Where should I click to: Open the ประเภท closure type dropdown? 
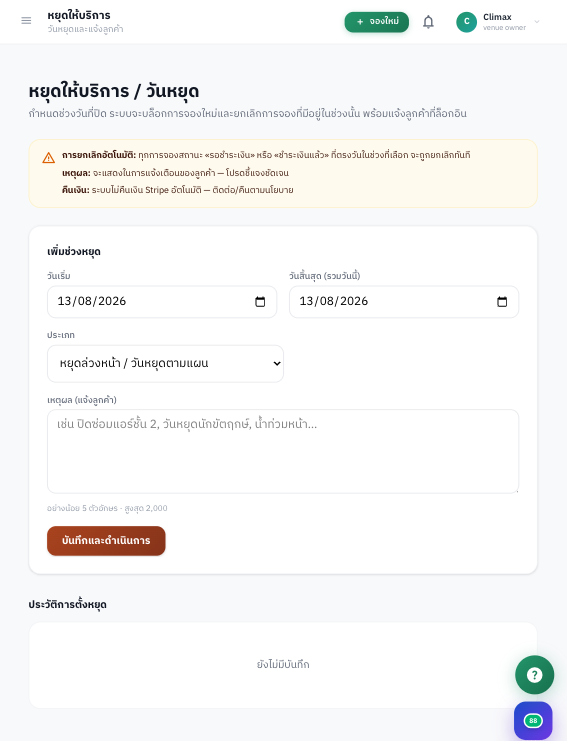165,363
